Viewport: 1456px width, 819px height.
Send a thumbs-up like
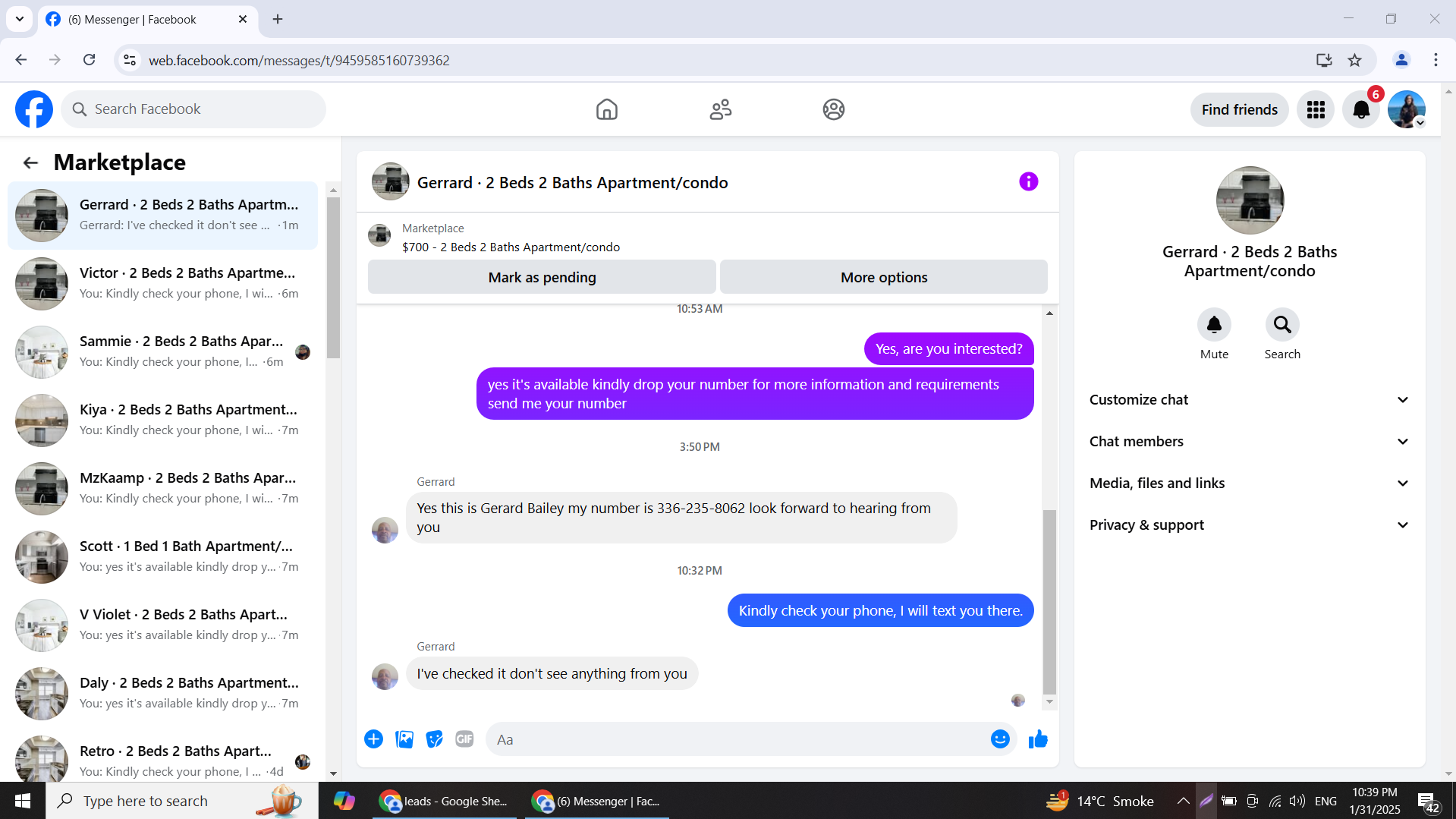(x=1038, y=739)
